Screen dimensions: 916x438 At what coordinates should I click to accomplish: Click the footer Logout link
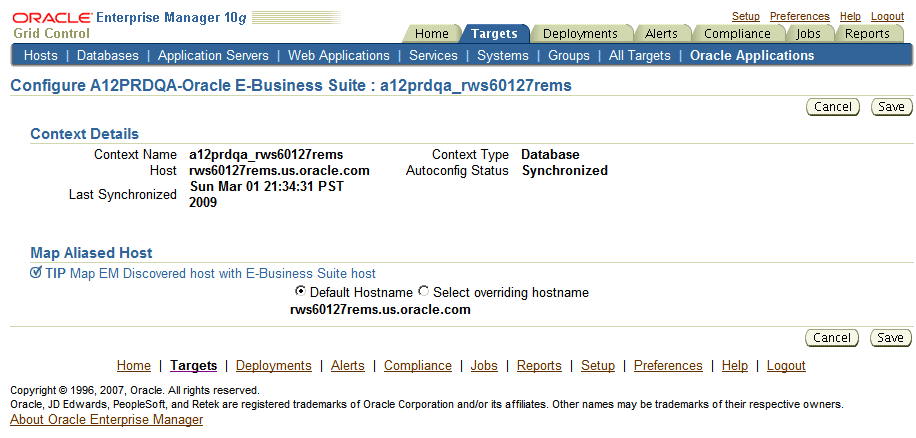coord(786,366)
